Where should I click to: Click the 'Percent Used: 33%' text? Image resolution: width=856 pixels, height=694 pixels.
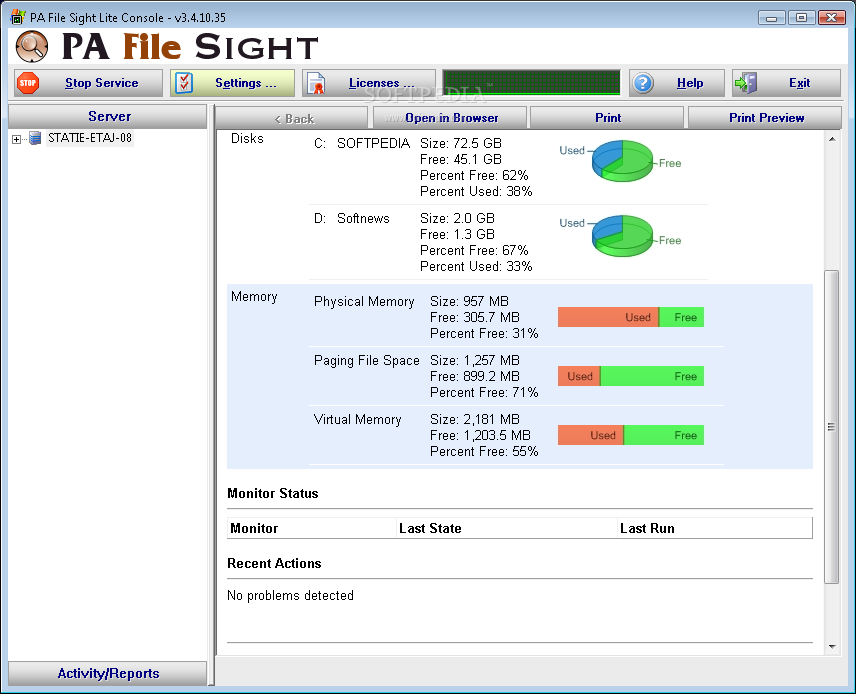(x=476, y=266)
